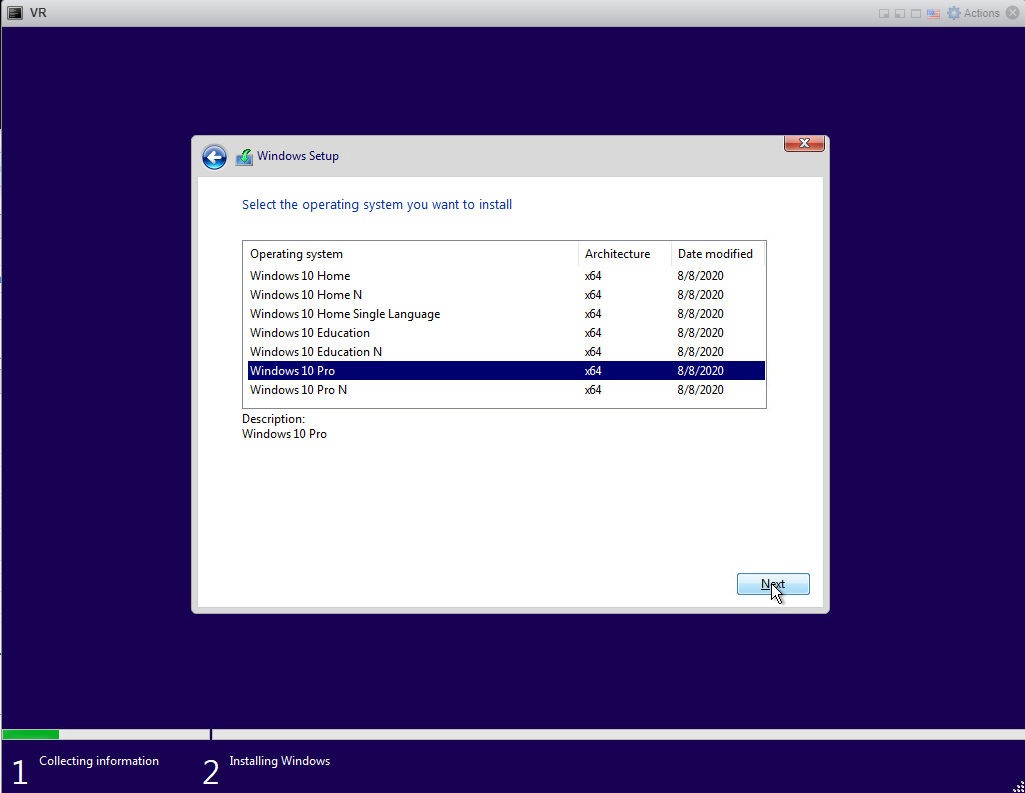The width and height of the screenshot is (1025, 793).
Task: Open the Actions gear menu
Action: click(954, 13)
